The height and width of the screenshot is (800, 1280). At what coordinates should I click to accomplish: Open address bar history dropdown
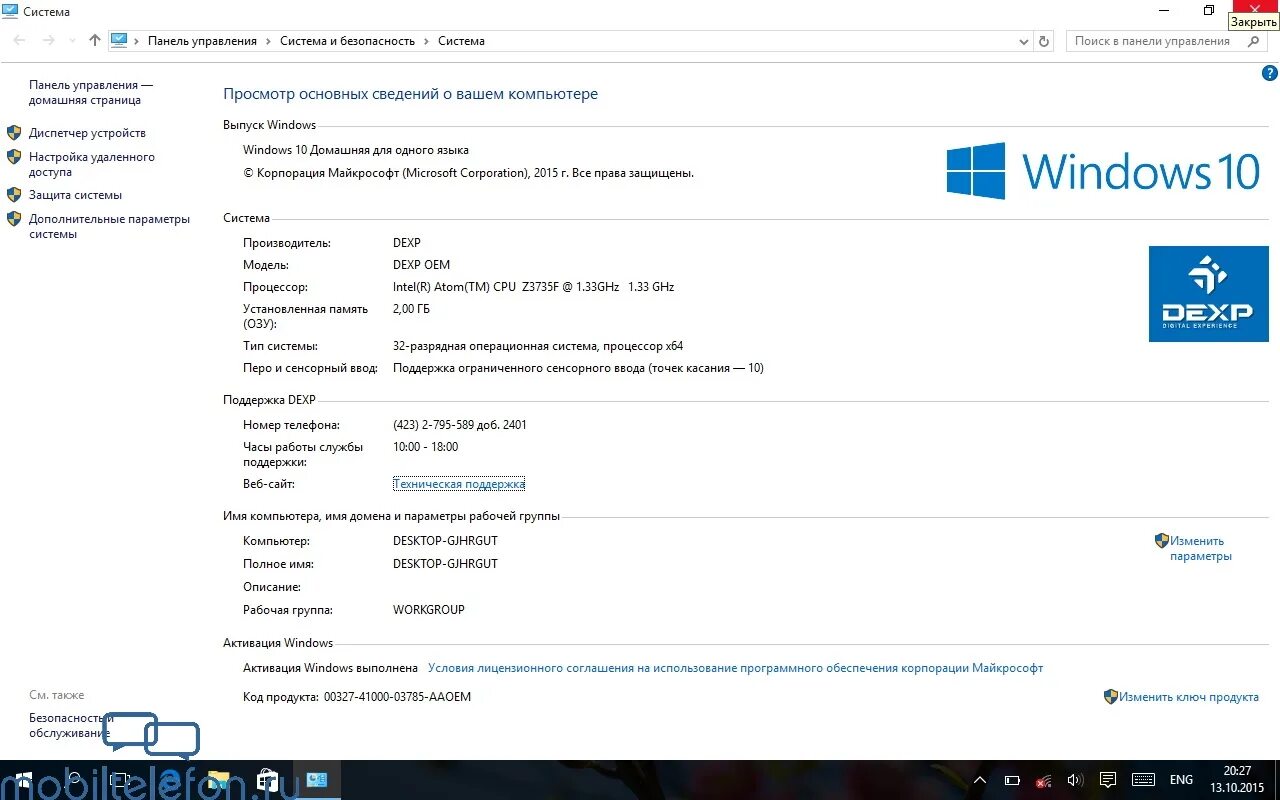[x=1023, y=41]
